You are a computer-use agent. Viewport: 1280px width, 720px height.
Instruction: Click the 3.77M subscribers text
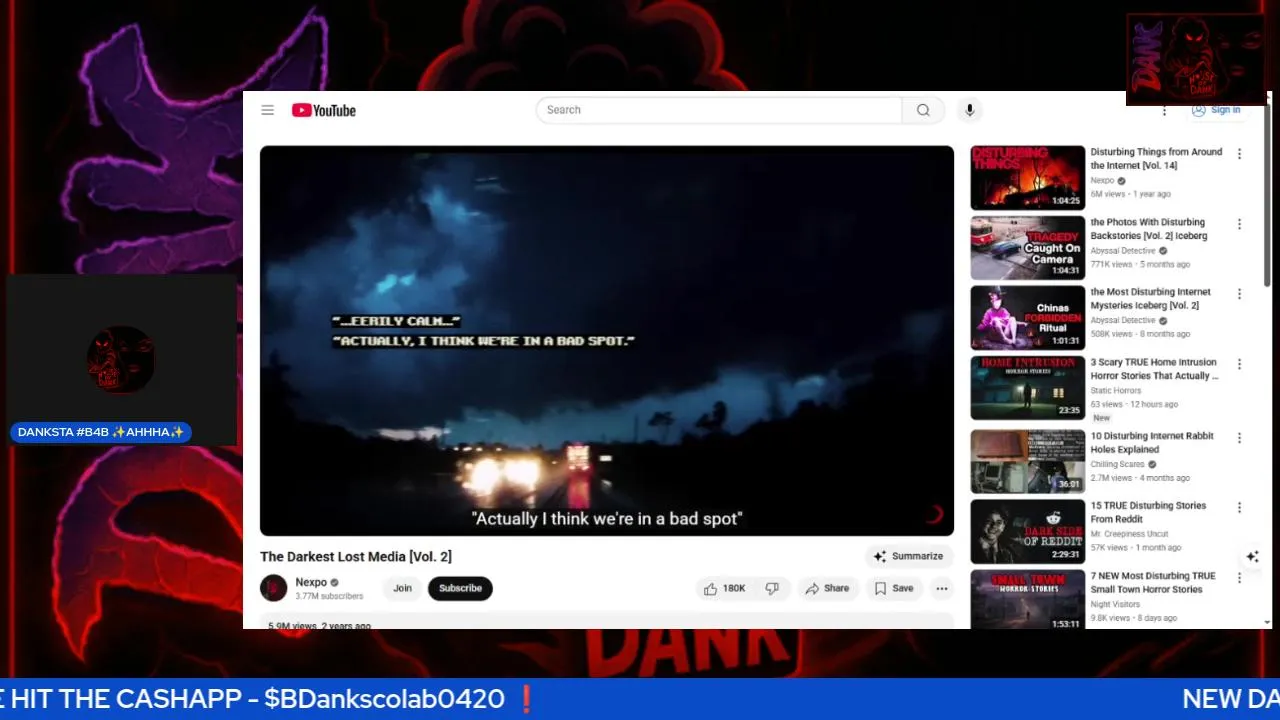point(329,597)
